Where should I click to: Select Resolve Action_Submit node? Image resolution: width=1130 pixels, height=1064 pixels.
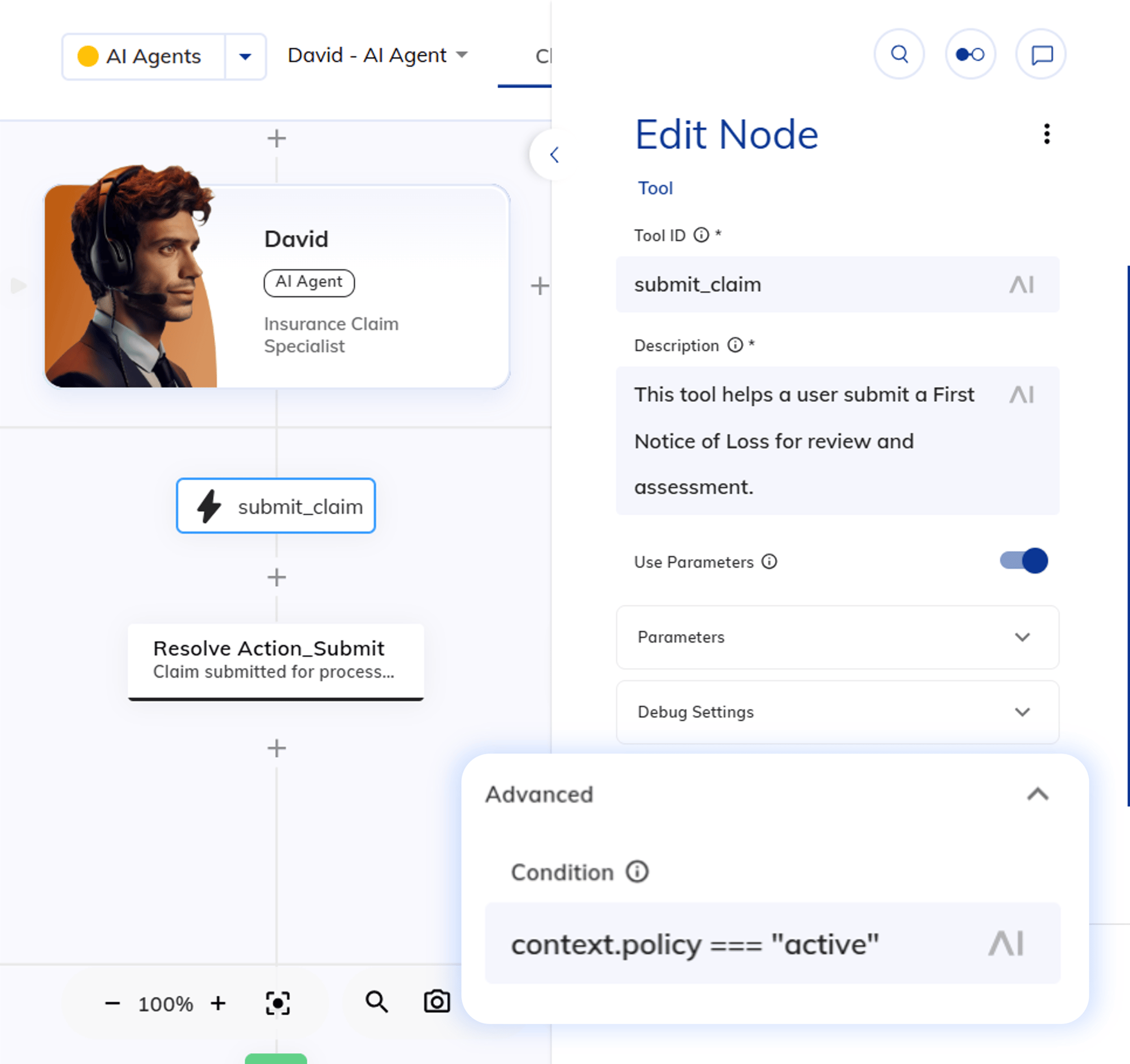click(276, 660)
